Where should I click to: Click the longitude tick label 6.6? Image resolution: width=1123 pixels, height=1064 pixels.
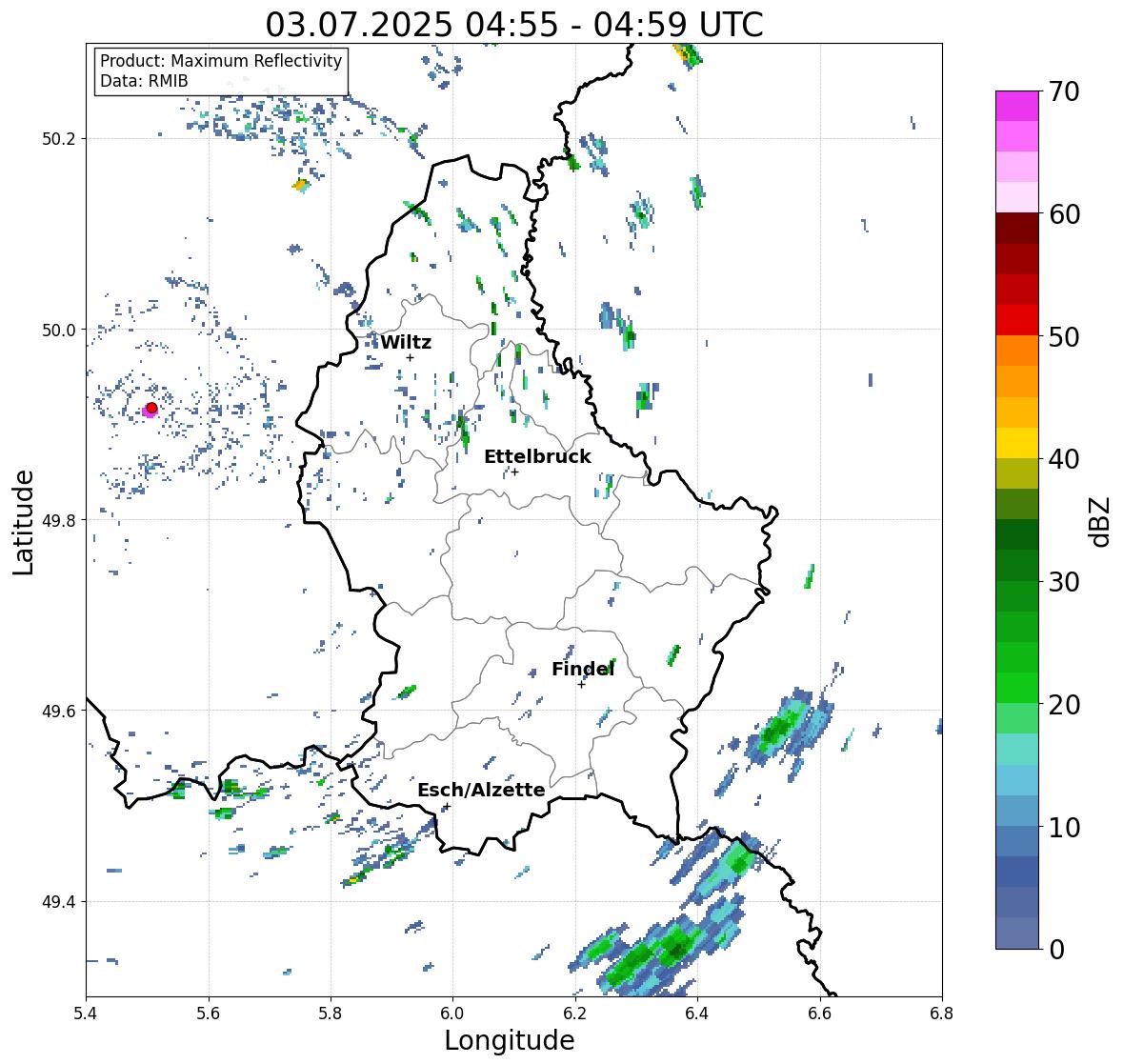820,1013
